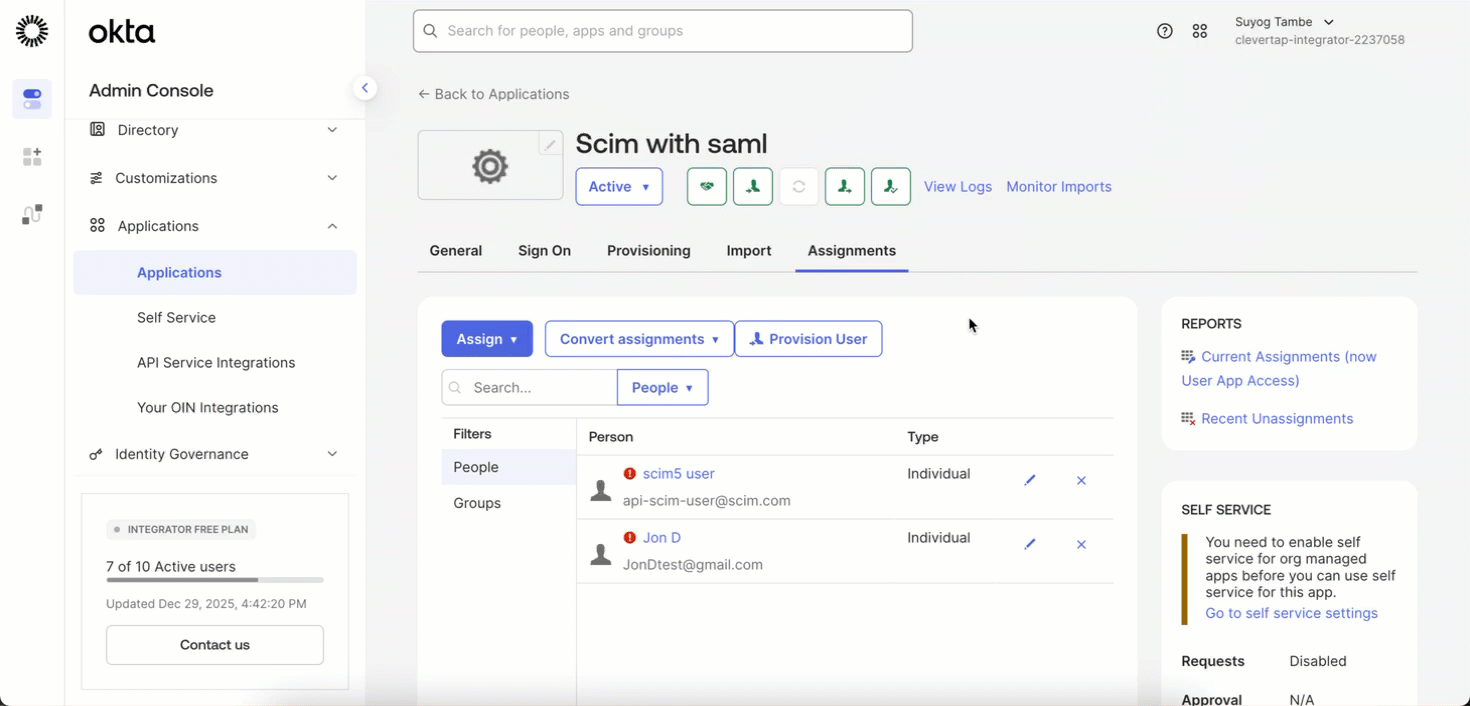Click the handshake provisioning status icon
1470x706 pixels.
pos(707,186)
